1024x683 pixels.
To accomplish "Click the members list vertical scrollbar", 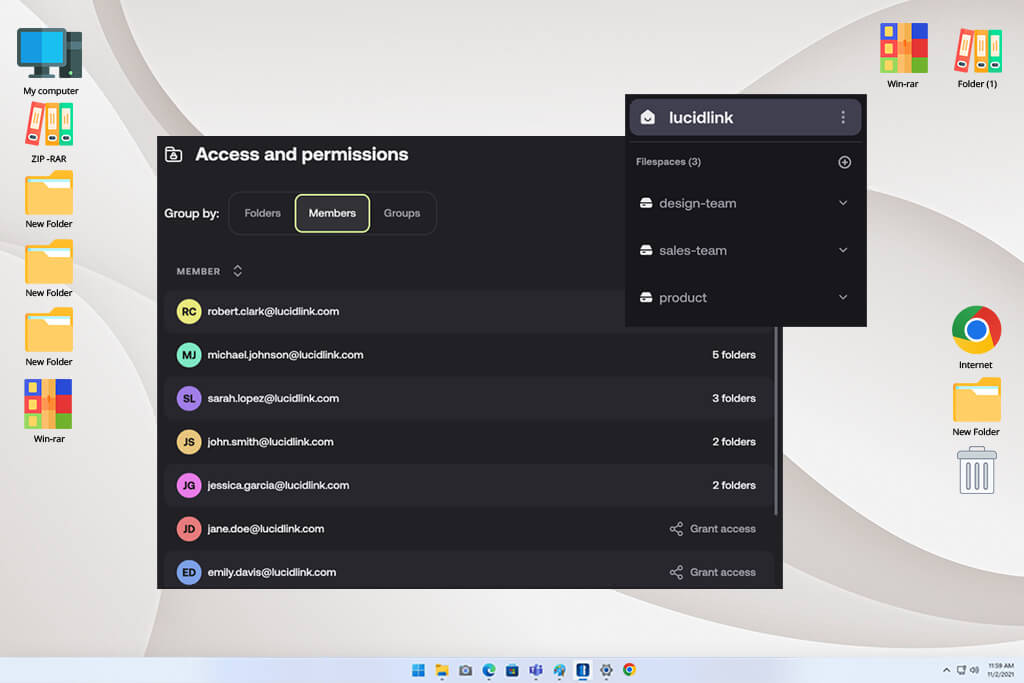I will pos(776,421).
